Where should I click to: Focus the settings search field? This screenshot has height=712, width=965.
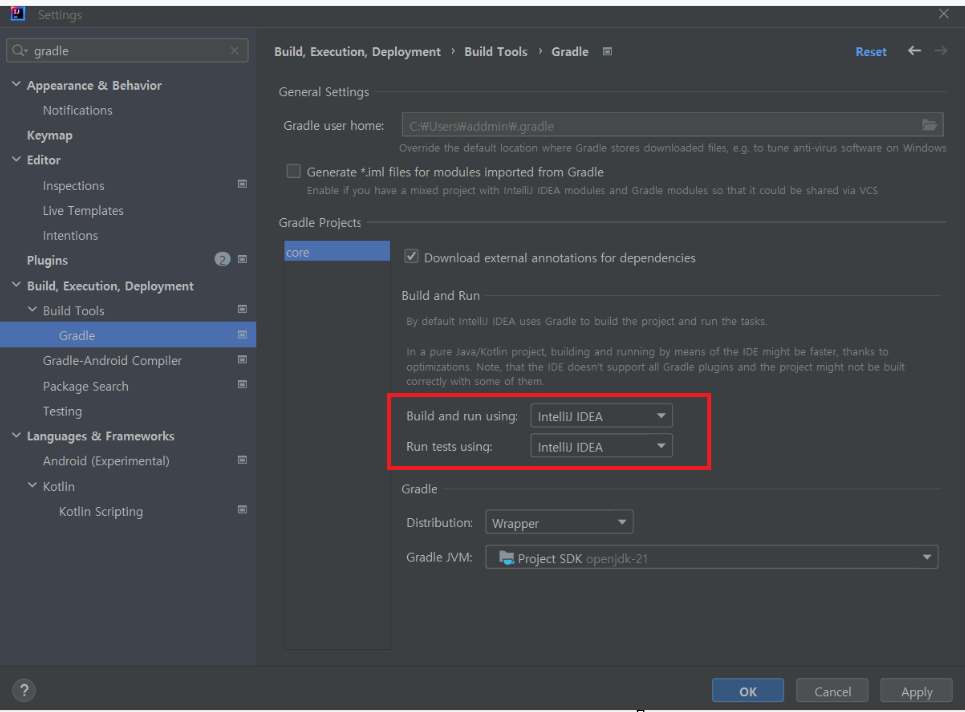[127, 50]
